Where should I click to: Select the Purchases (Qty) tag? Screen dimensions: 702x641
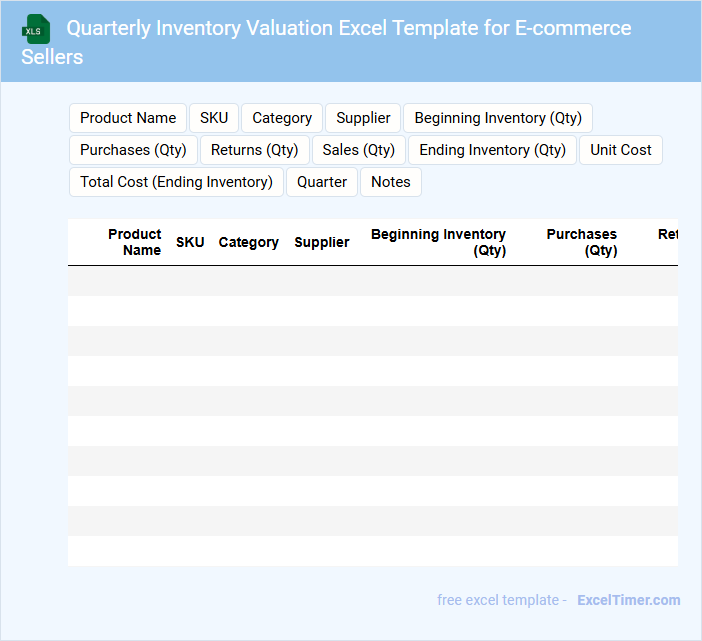click(134, 150)
